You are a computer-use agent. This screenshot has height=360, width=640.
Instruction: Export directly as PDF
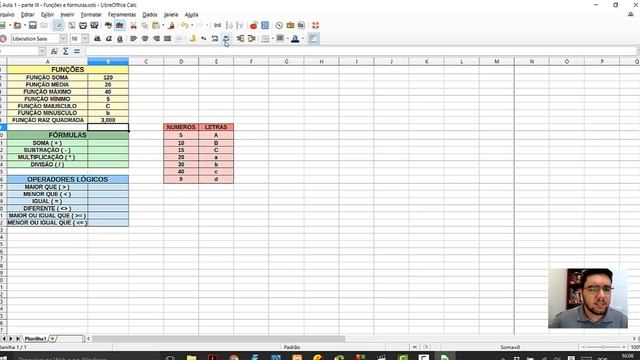[72, 25]
